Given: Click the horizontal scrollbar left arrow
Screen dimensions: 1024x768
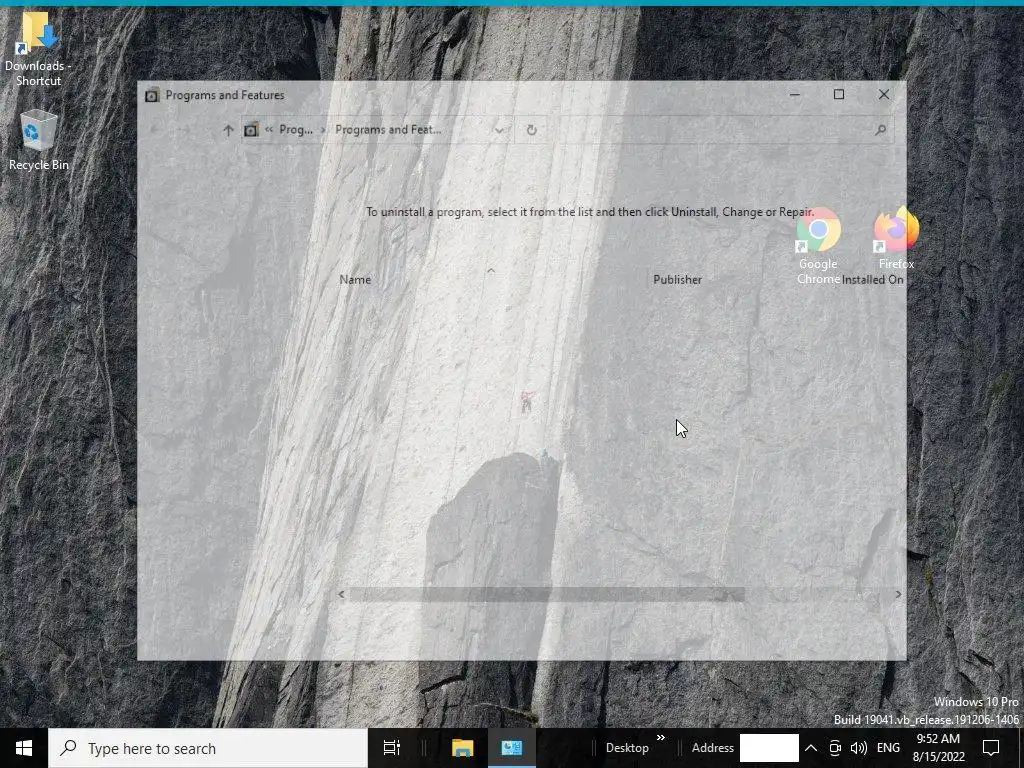Looking at the screenshot, I should coord(342,594).
